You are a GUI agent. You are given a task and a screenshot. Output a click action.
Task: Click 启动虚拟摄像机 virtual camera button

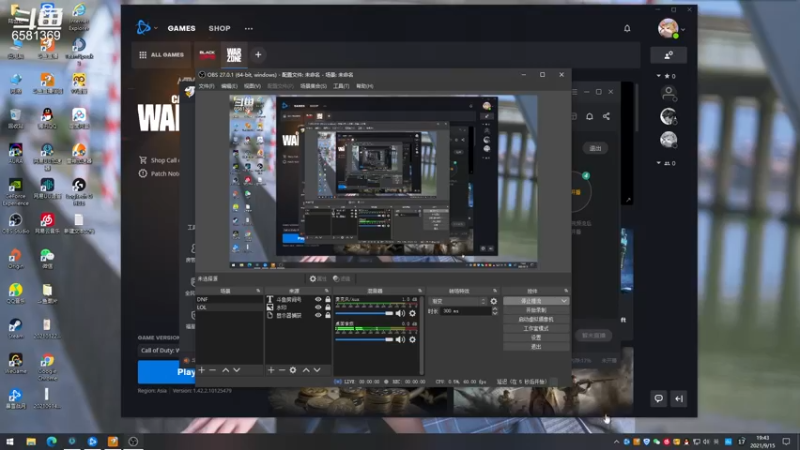point(536,319)
